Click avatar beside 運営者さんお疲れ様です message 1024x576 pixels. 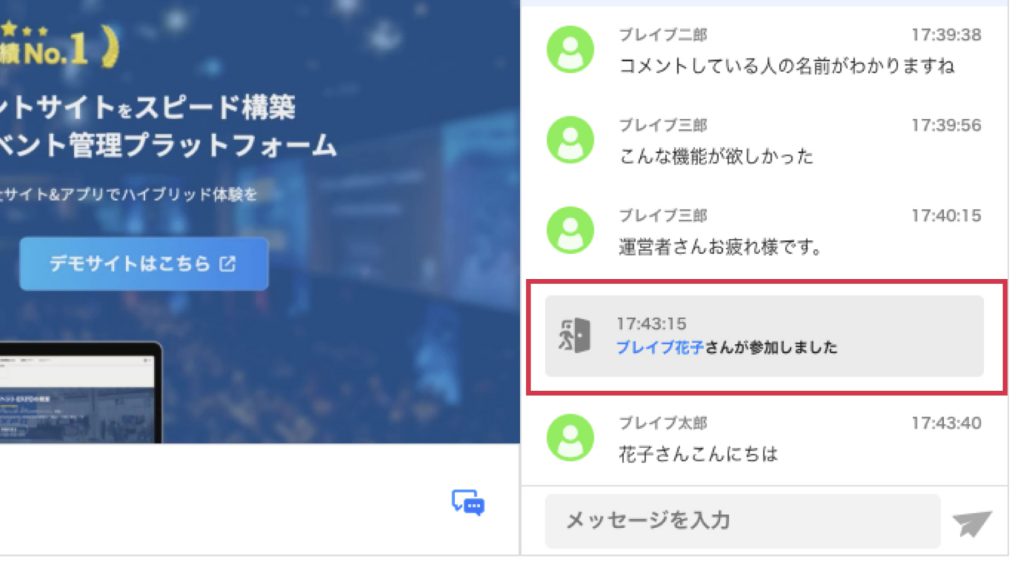coord(570,230)
